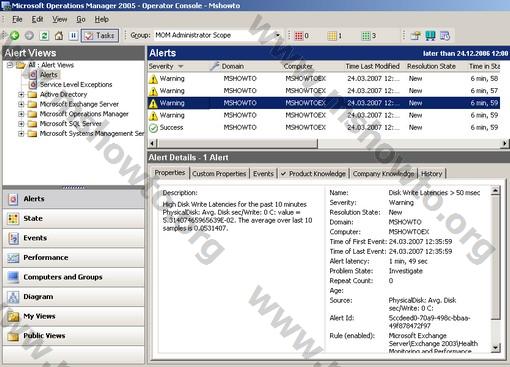The image size is (510, 367).
Task: Click the Performance chart icon
Action: 13,258
